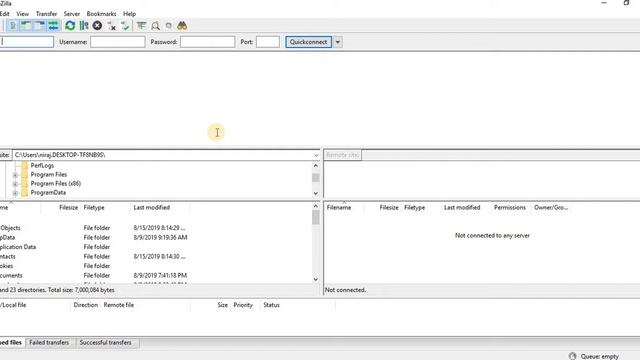Click the queue status indicator icon
The width and height of the screenshot is (640, 360).
[x=572, y=356]
